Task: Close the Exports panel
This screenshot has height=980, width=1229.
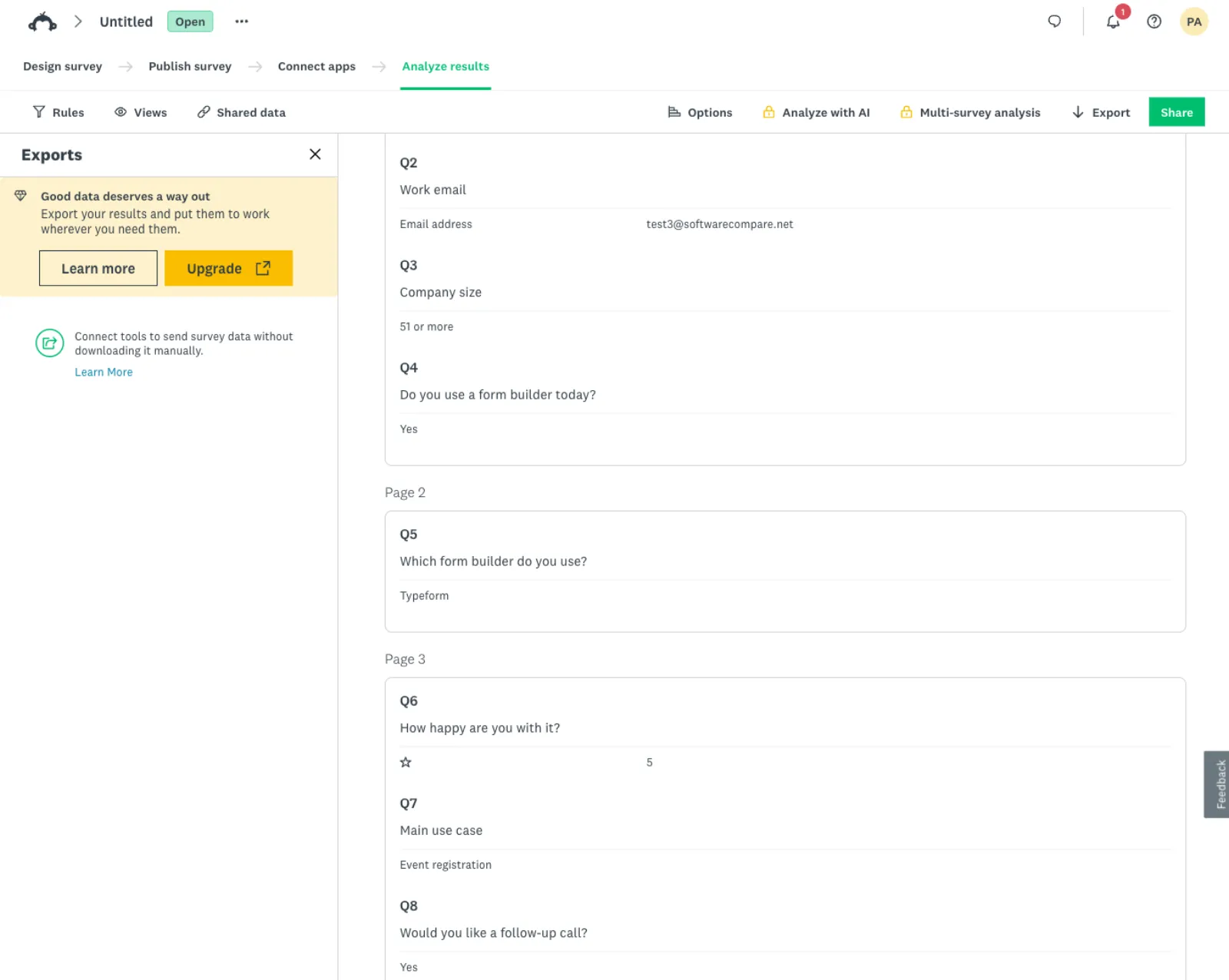Action: tap(315, 154)
